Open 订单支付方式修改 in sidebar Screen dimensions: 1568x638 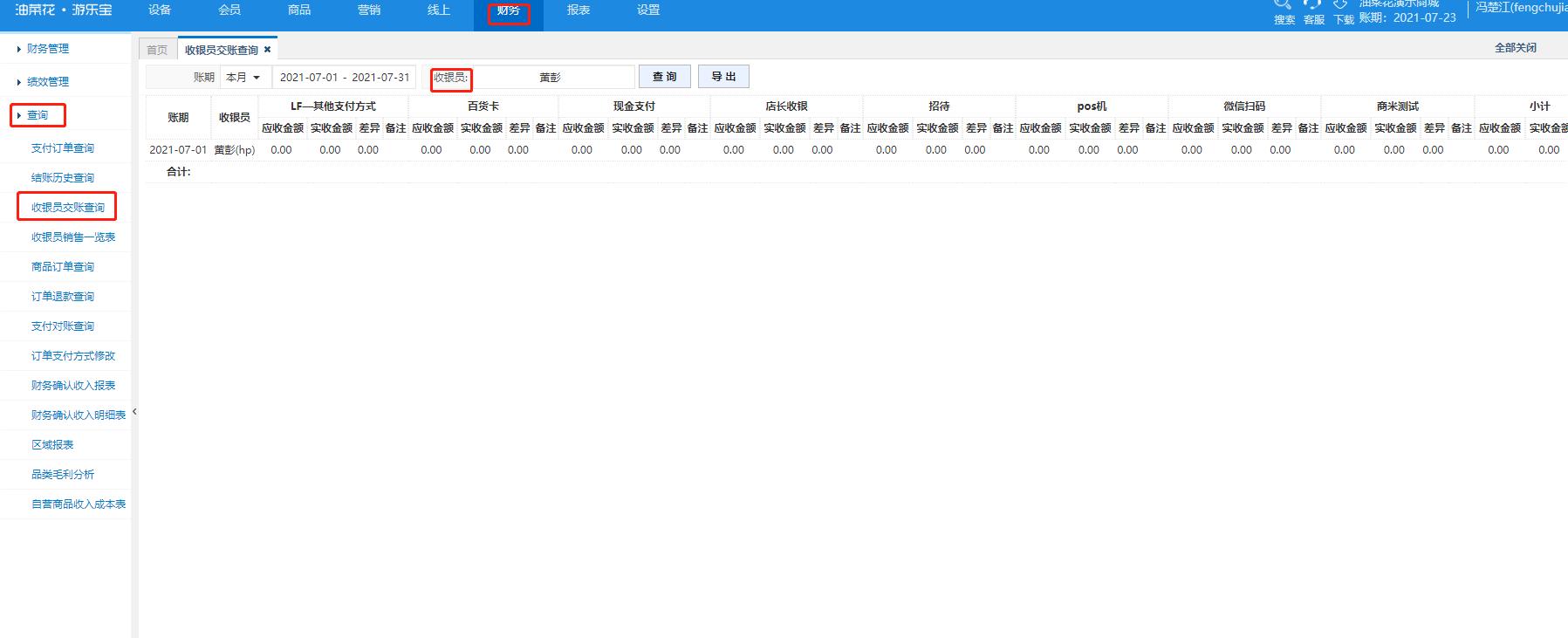point(73,356)
